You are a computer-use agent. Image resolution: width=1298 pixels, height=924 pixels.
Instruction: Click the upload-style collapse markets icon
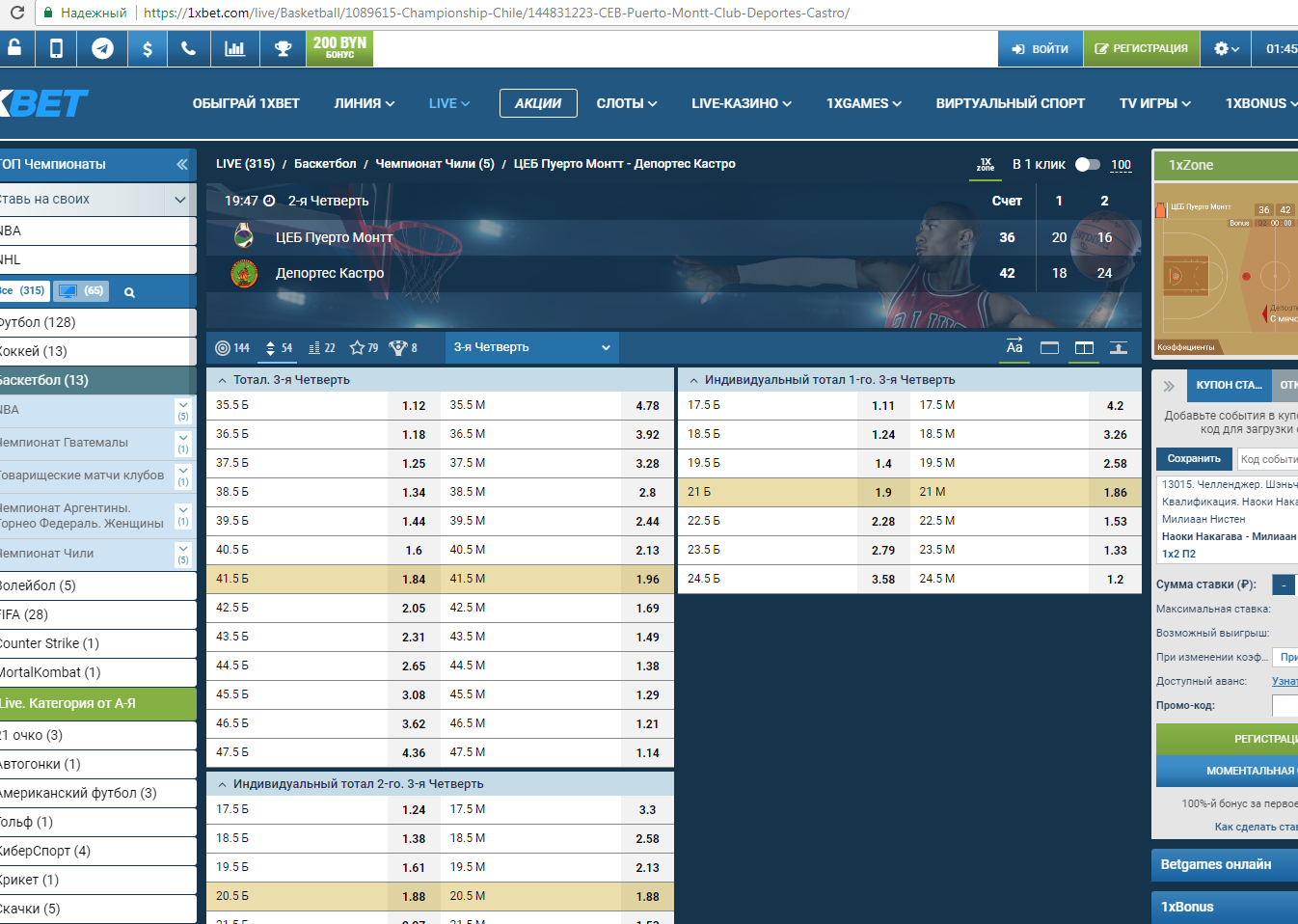(x=1119, y=347)
